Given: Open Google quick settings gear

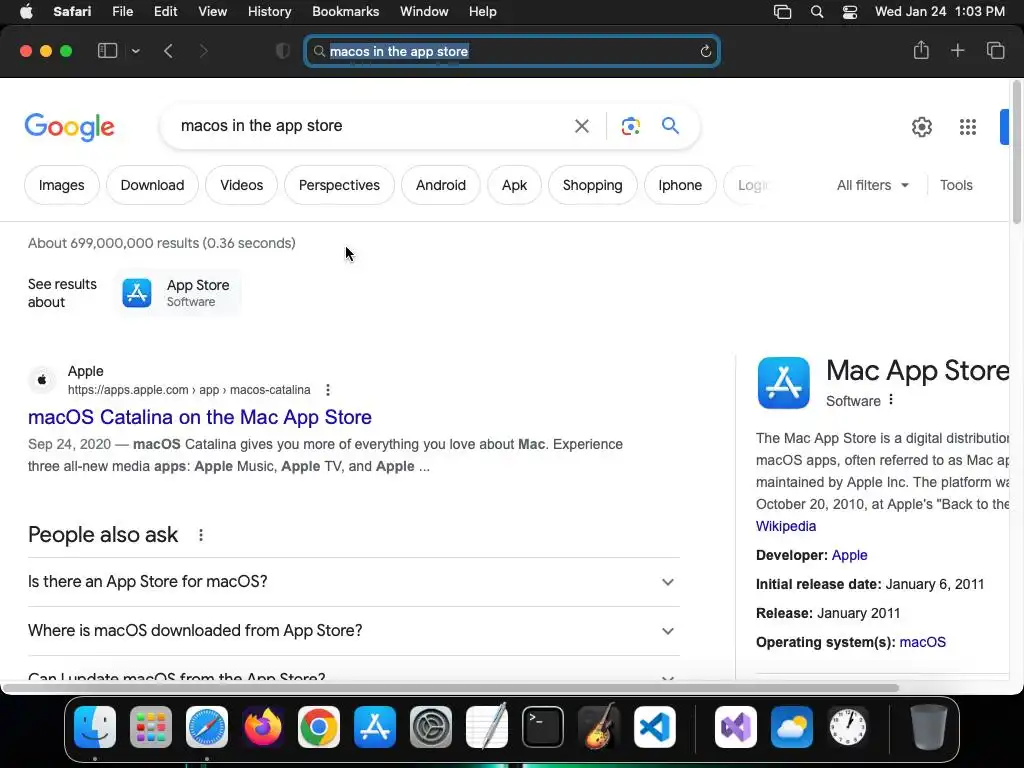Looking at the screenshot, I should pos(921,127).
